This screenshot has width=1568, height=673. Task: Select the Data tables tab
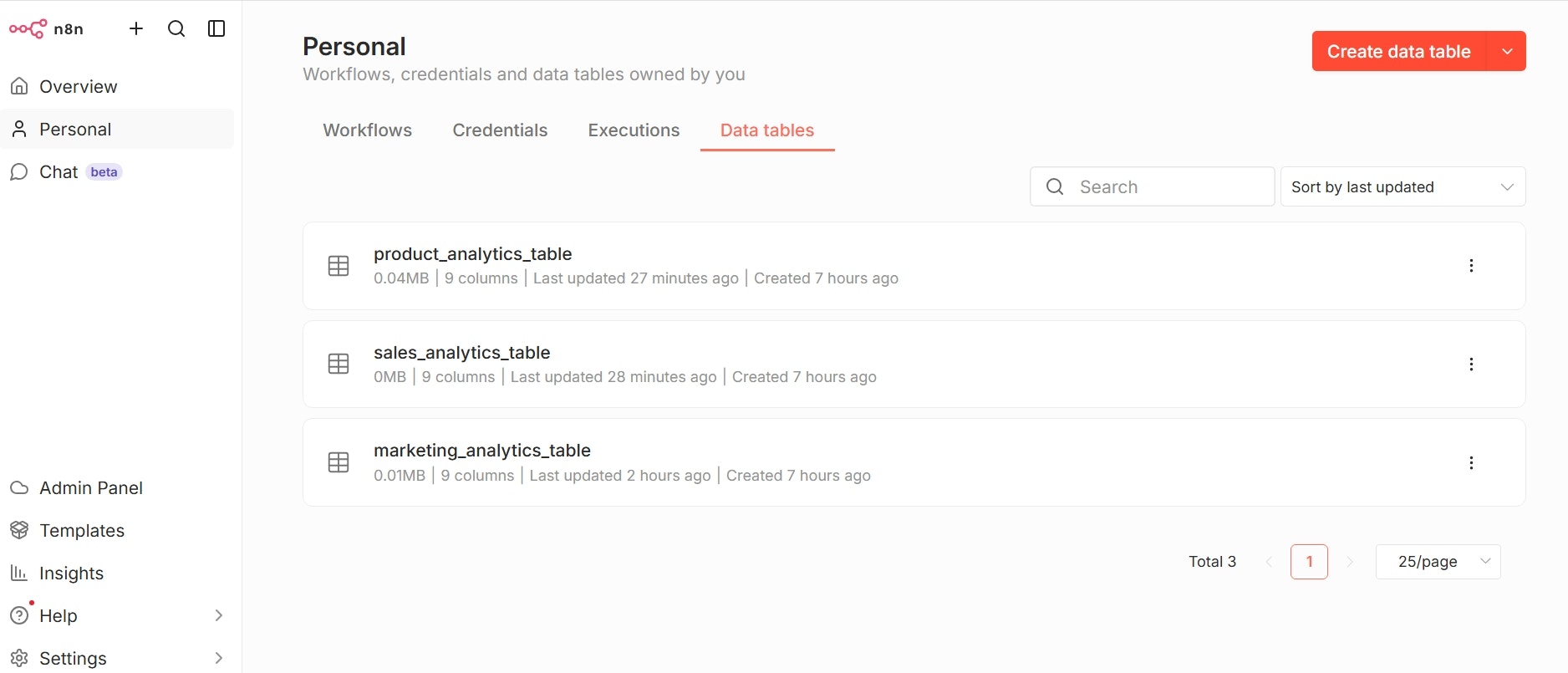(767, 130)
